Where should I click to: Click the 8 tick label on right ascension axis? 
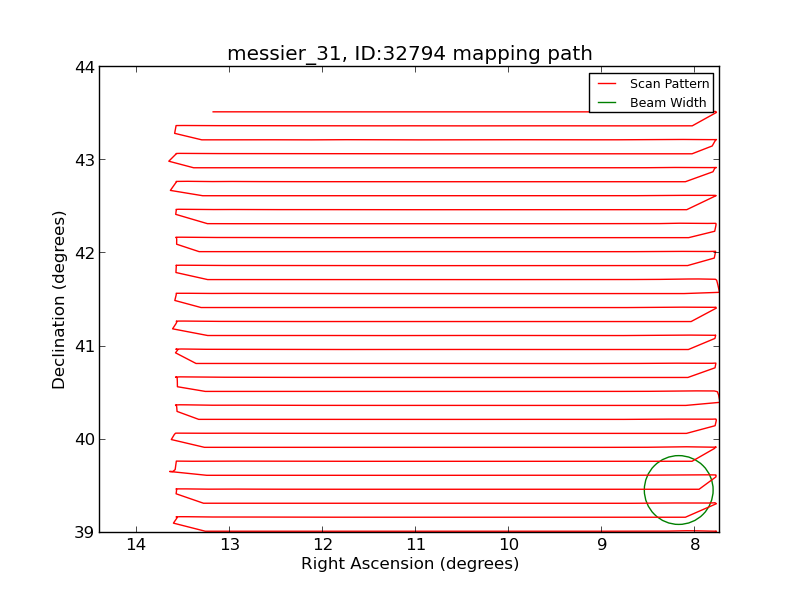(694, 545)
